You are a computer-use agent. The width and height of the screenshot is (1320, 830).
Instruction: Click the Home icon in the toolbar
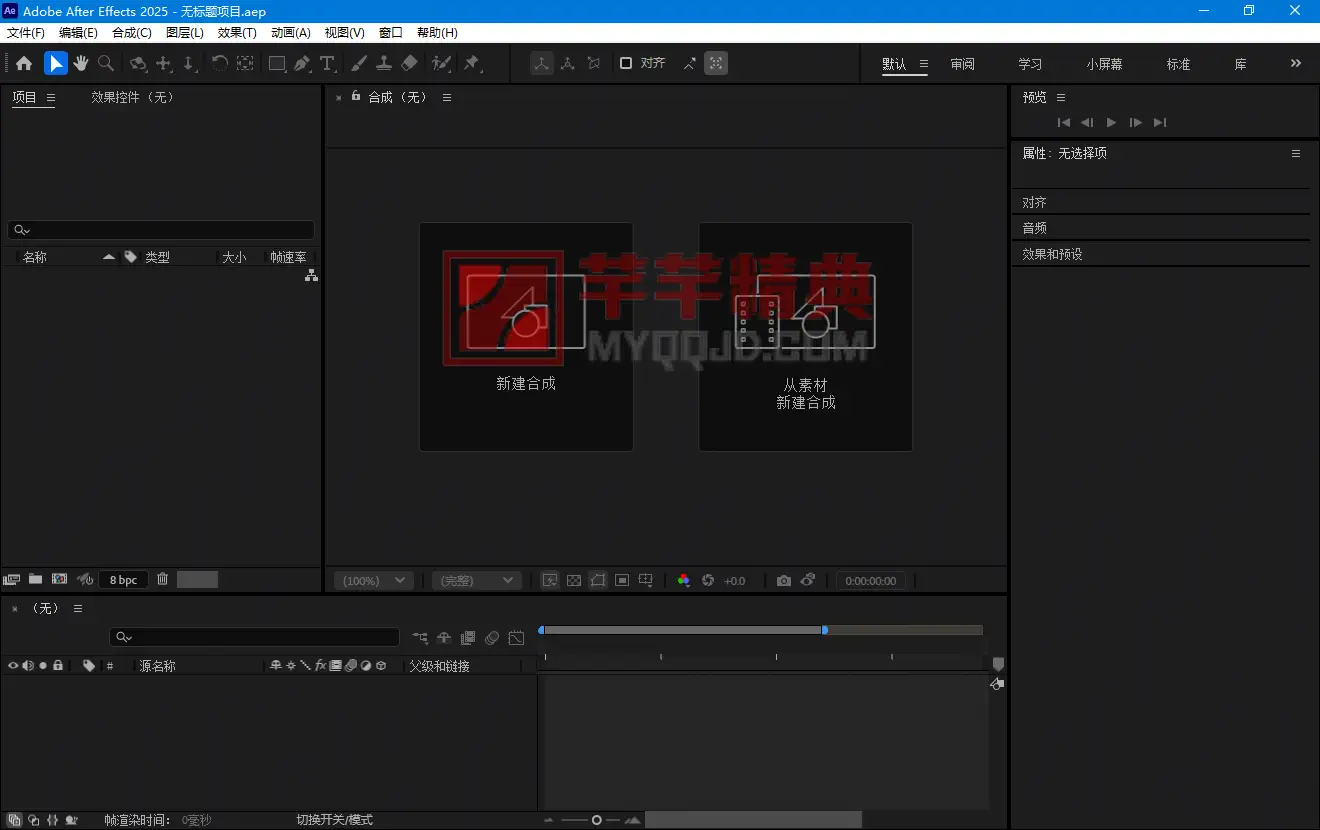click(x=23, y=62)
